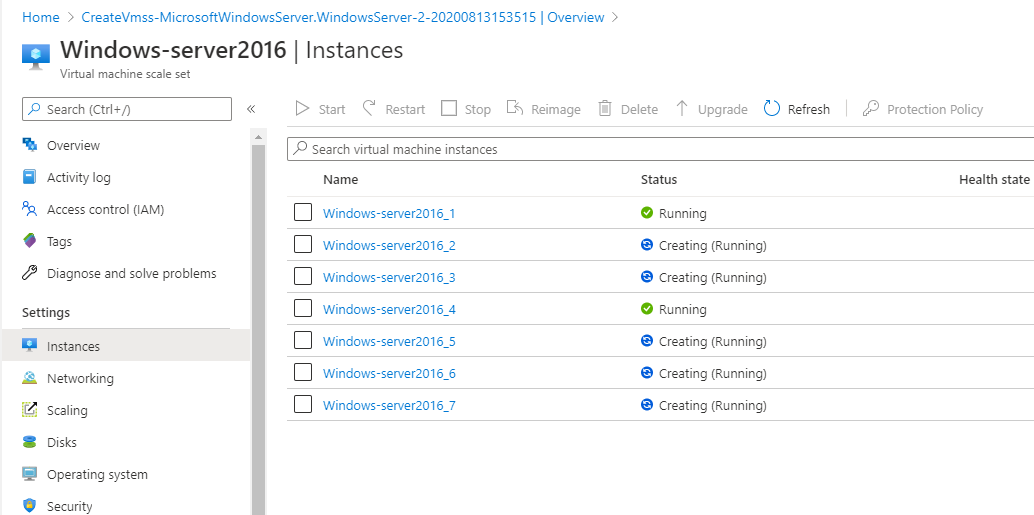1034x515 pixels.
Task: Click the Search virtual machine instances field
Action: pos(660,149)
